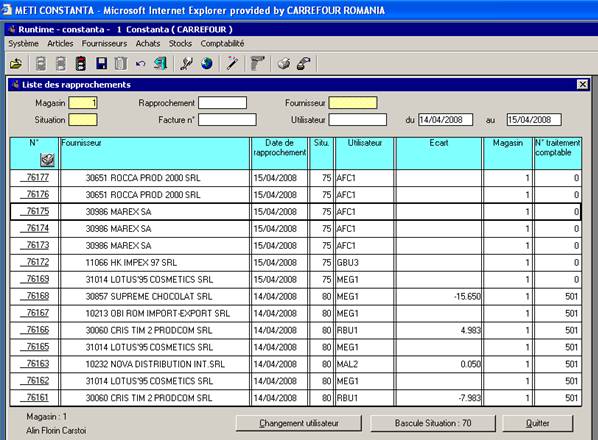Click the telephone toolbar icon

pos(304,64)
